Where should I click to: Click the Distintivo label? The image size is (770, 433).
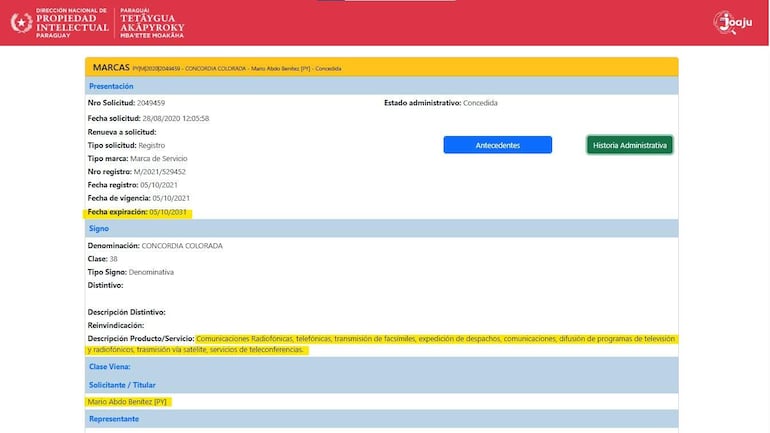click(106, 285)
